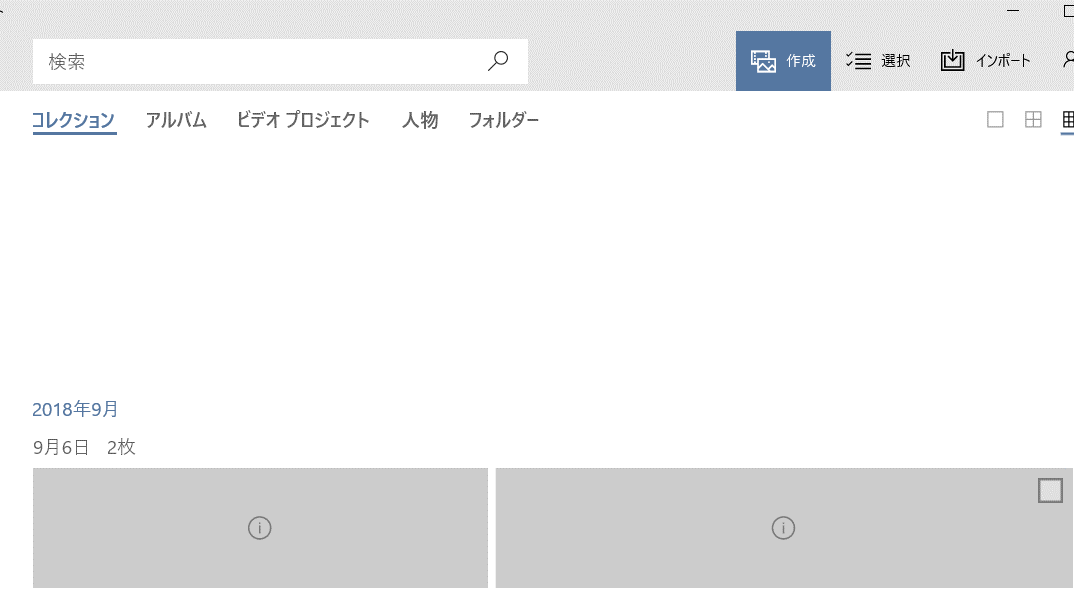This screenshot has height=604, width=1074.
Task: Switch to ビデオ プロジェクト tab
Action: (x=303, y=120)
